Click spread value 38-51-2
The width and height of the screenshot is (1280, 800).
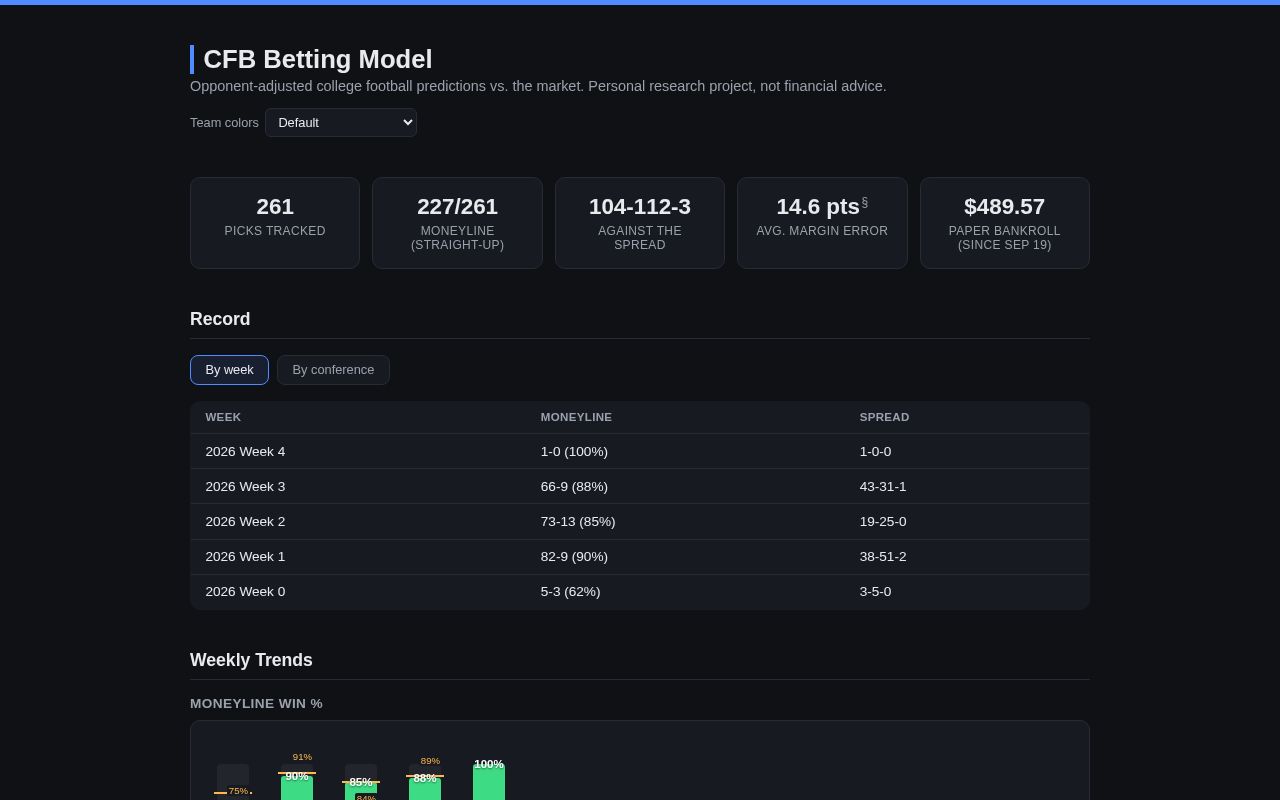coord(883,557)
